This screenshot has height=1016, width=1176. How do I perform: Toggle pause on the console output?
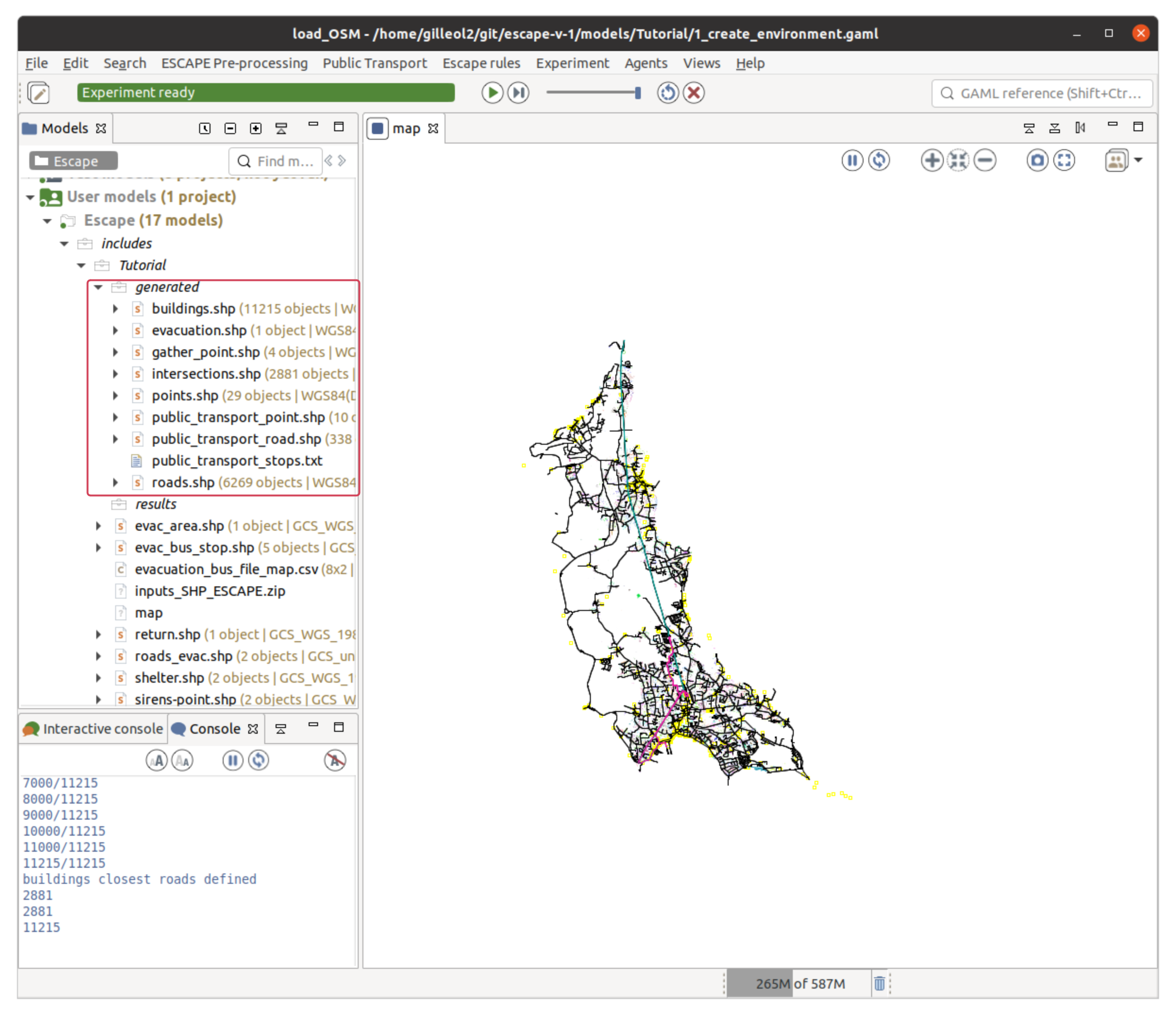pos(233,760)
